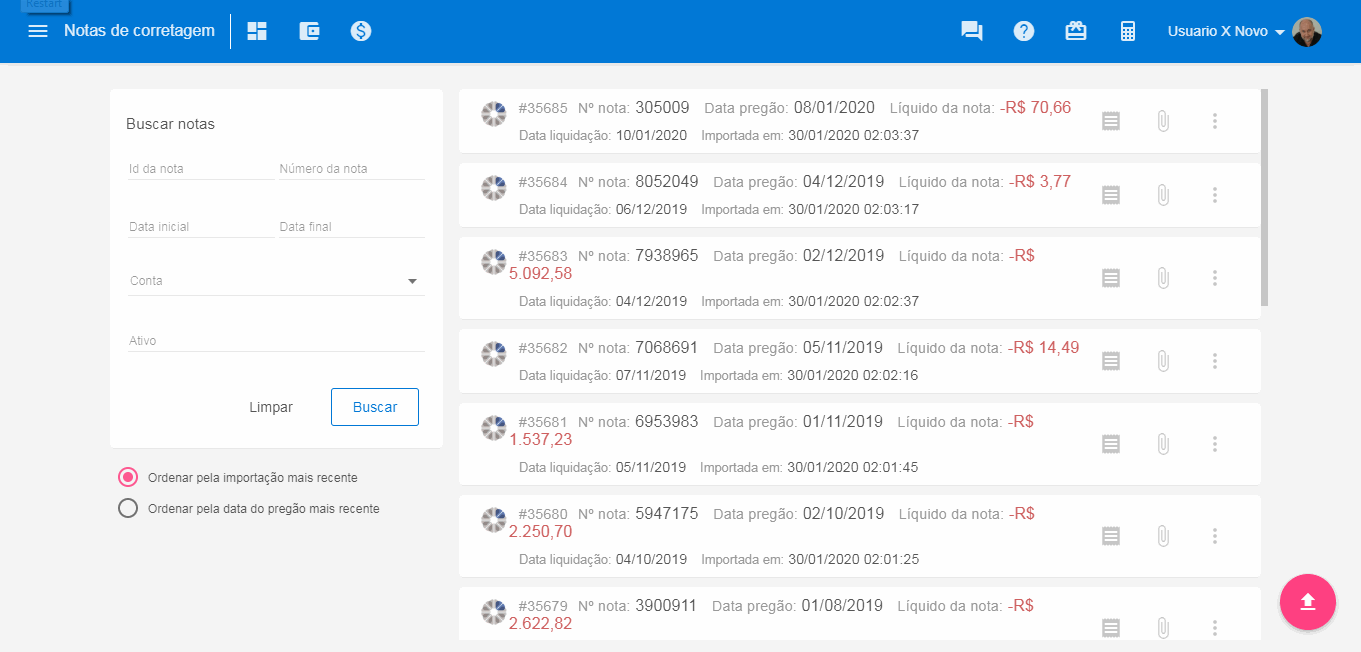1361x652 pixels.
Task: Open details list icon for note #35684
Action: coord(1110,195)
